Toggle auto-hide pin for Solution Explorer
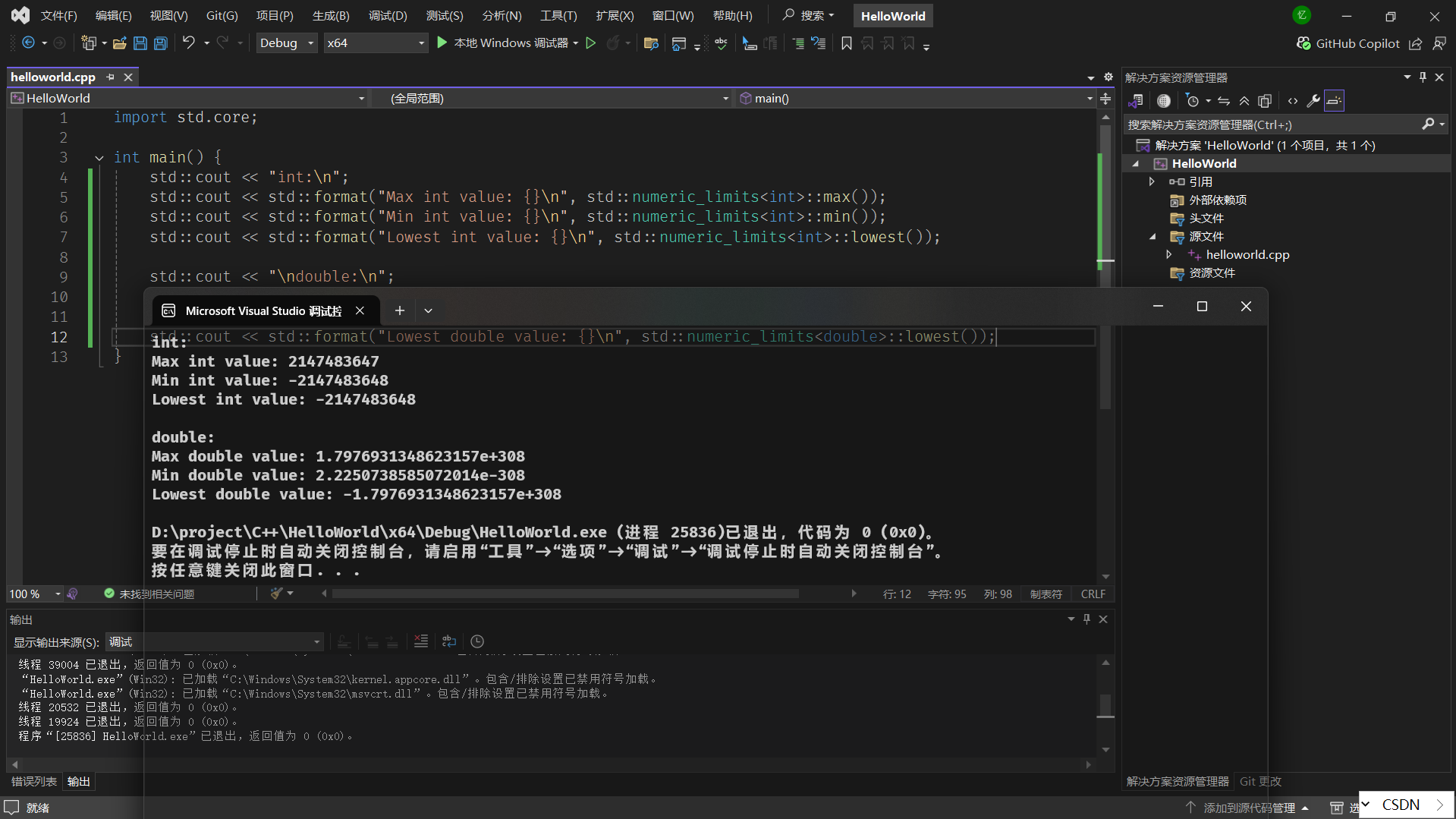The image size is (1456, 819). 1423,77
